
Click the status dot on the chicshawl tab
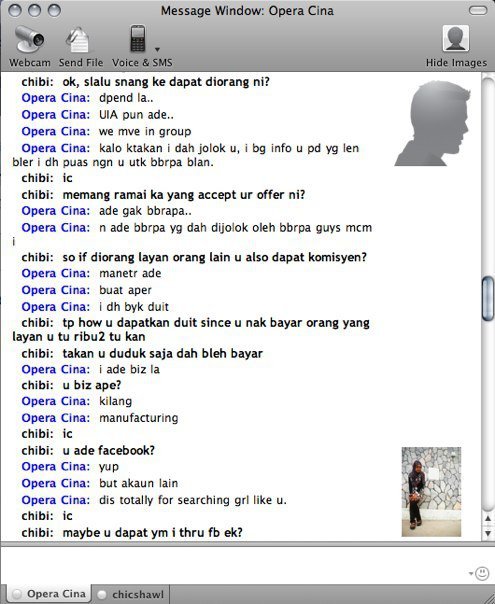[x=102, y=594]
